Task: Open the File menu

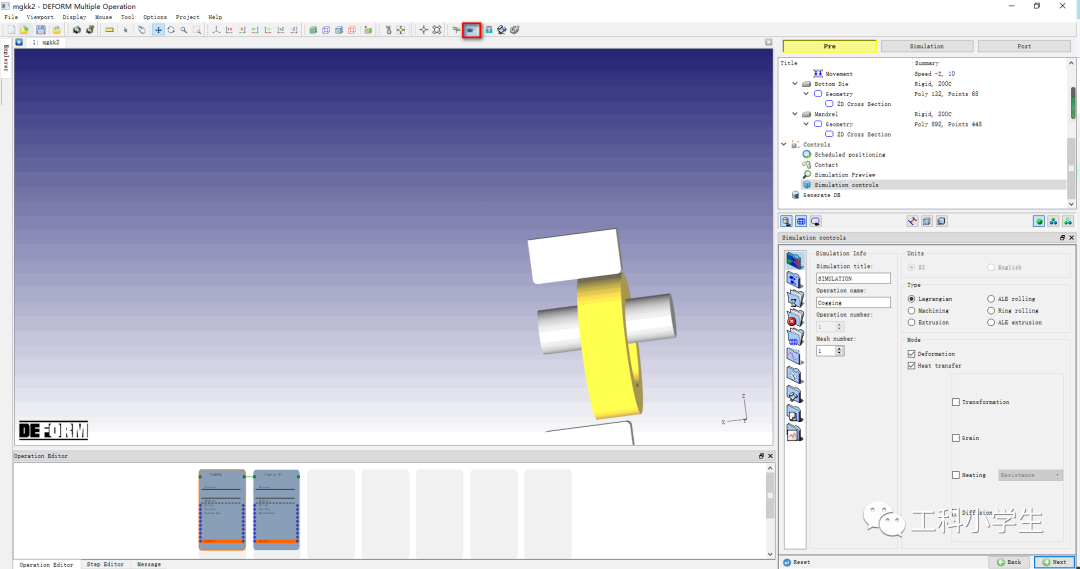Action: tap(11, 17)
